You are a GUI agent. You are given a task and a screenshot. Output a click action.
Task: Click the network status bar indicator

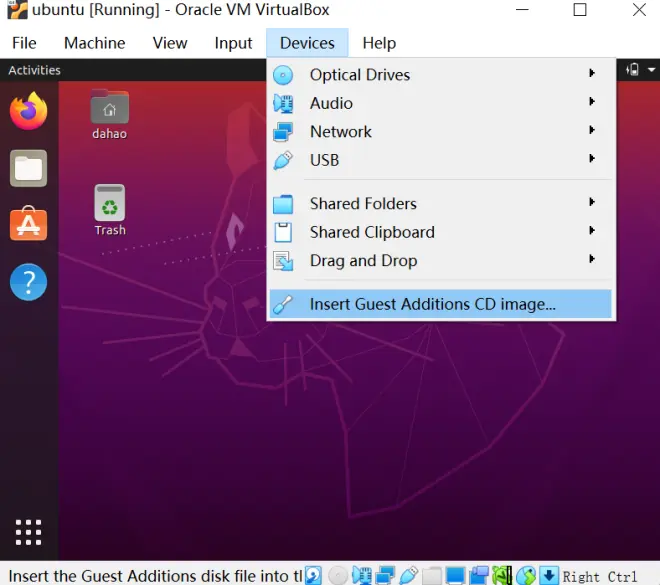click(x=385, y=575)
